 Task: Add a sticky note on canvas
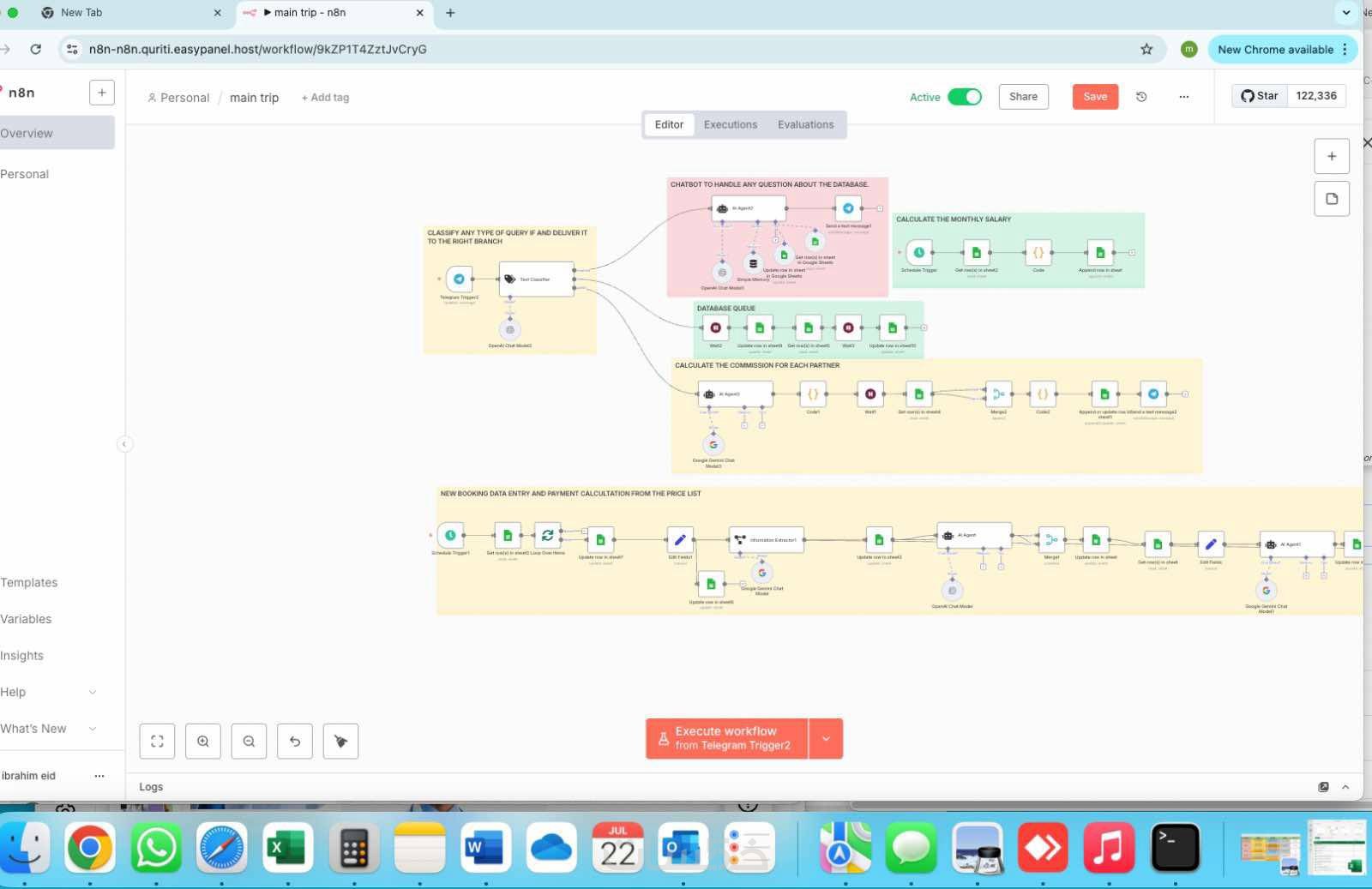[x=1332, y=199]
